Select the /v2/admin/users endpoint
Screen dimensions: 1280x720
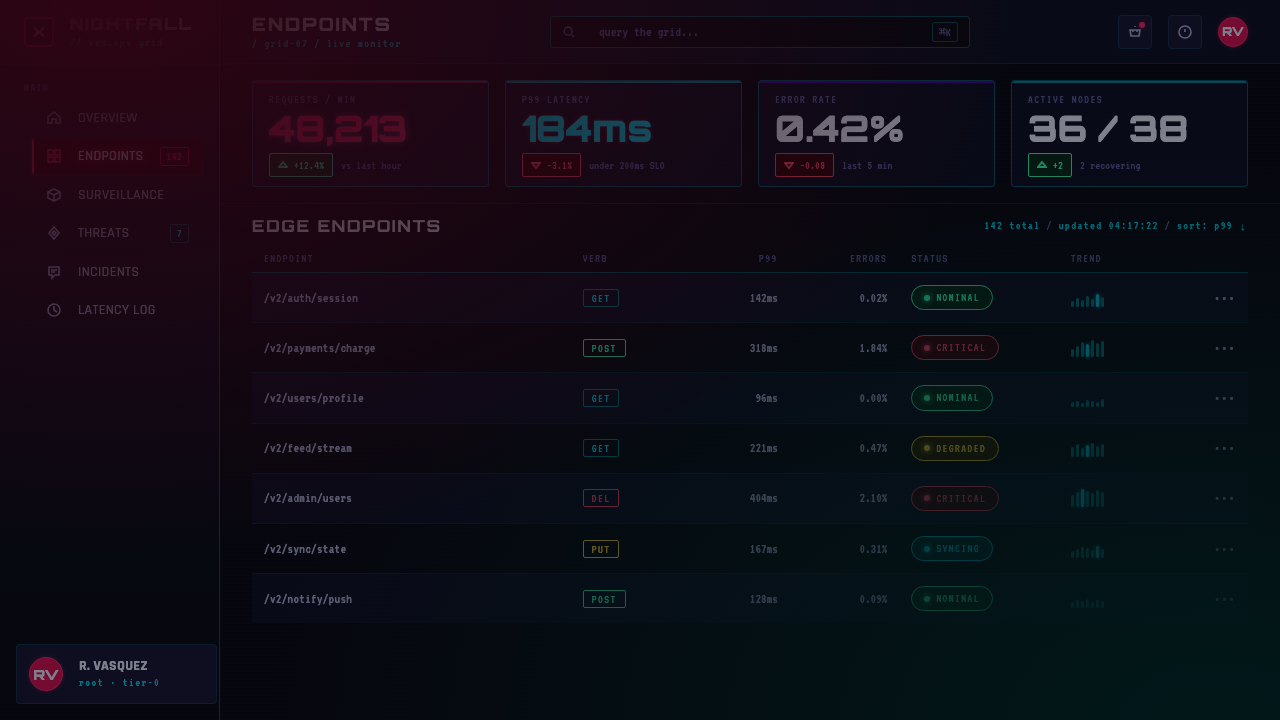pyautogui.click(x=308, y=498)
